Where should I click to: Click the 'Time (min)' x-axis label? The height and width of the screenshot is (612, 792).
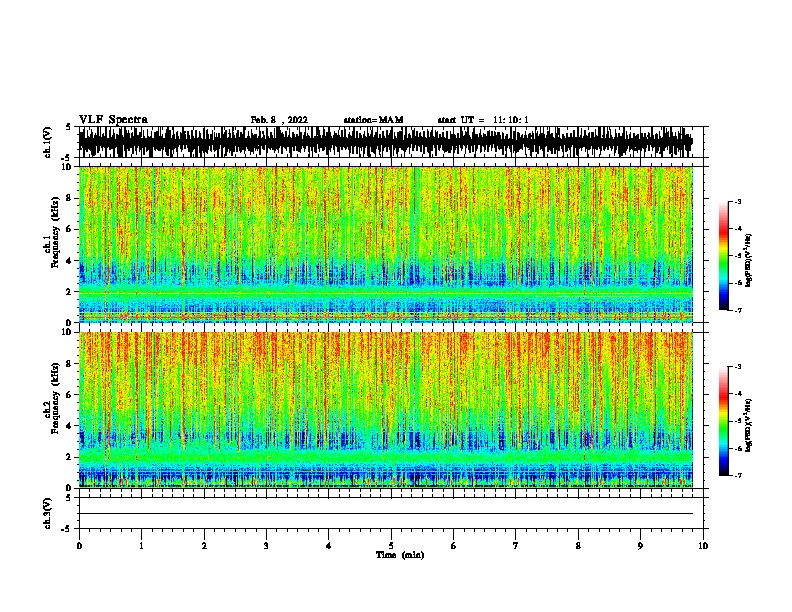click(400, 555)
